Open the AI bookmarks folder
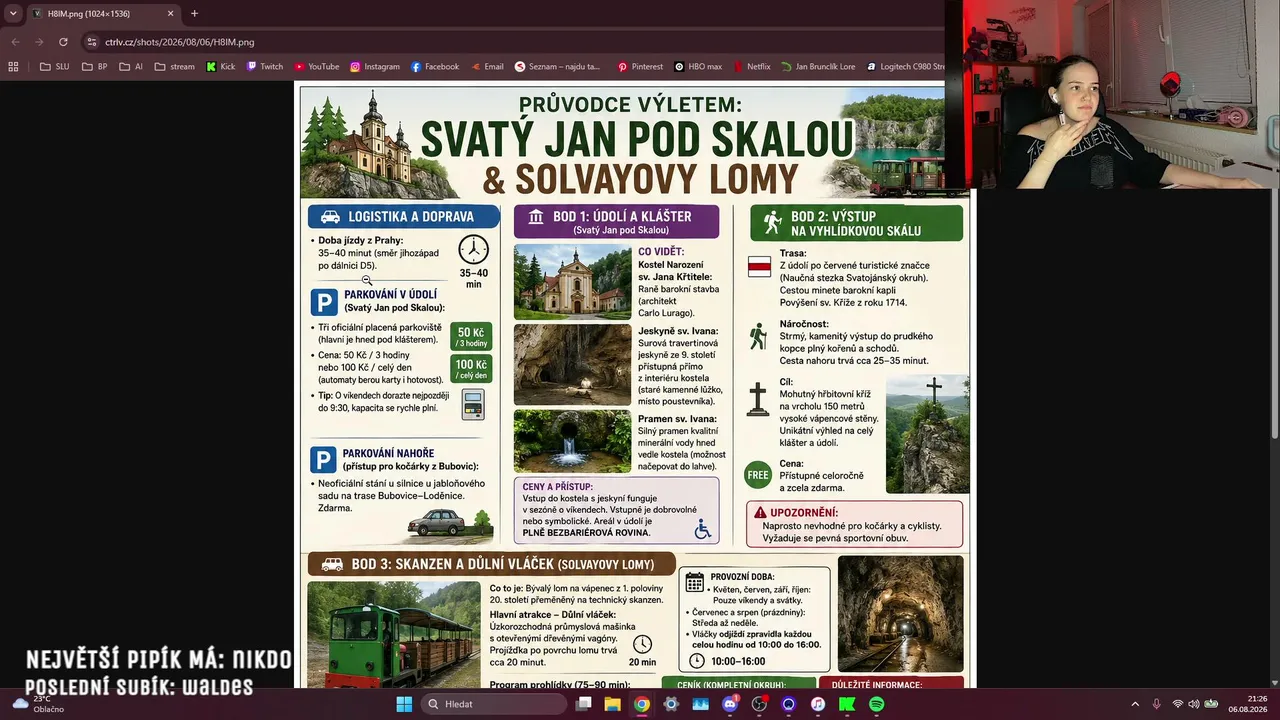The image size is (1280, 720). coord(131,67)
